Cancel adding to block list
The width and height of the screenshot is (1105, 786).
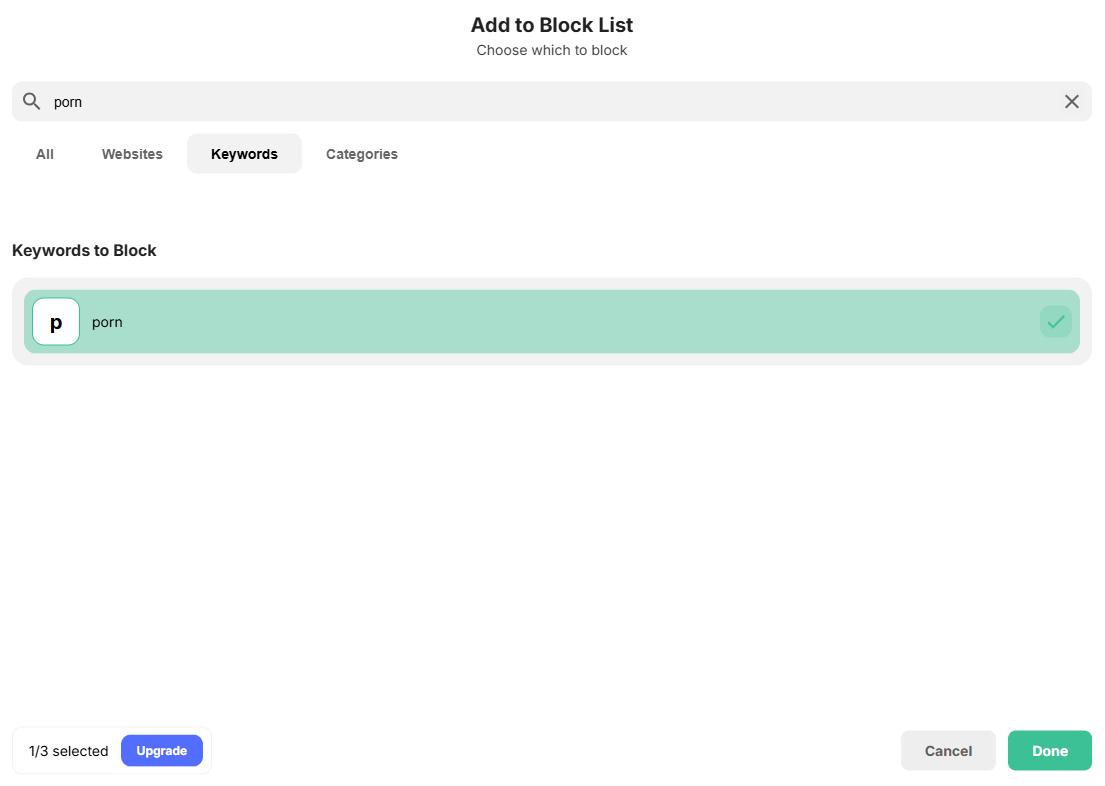(948, 751)
